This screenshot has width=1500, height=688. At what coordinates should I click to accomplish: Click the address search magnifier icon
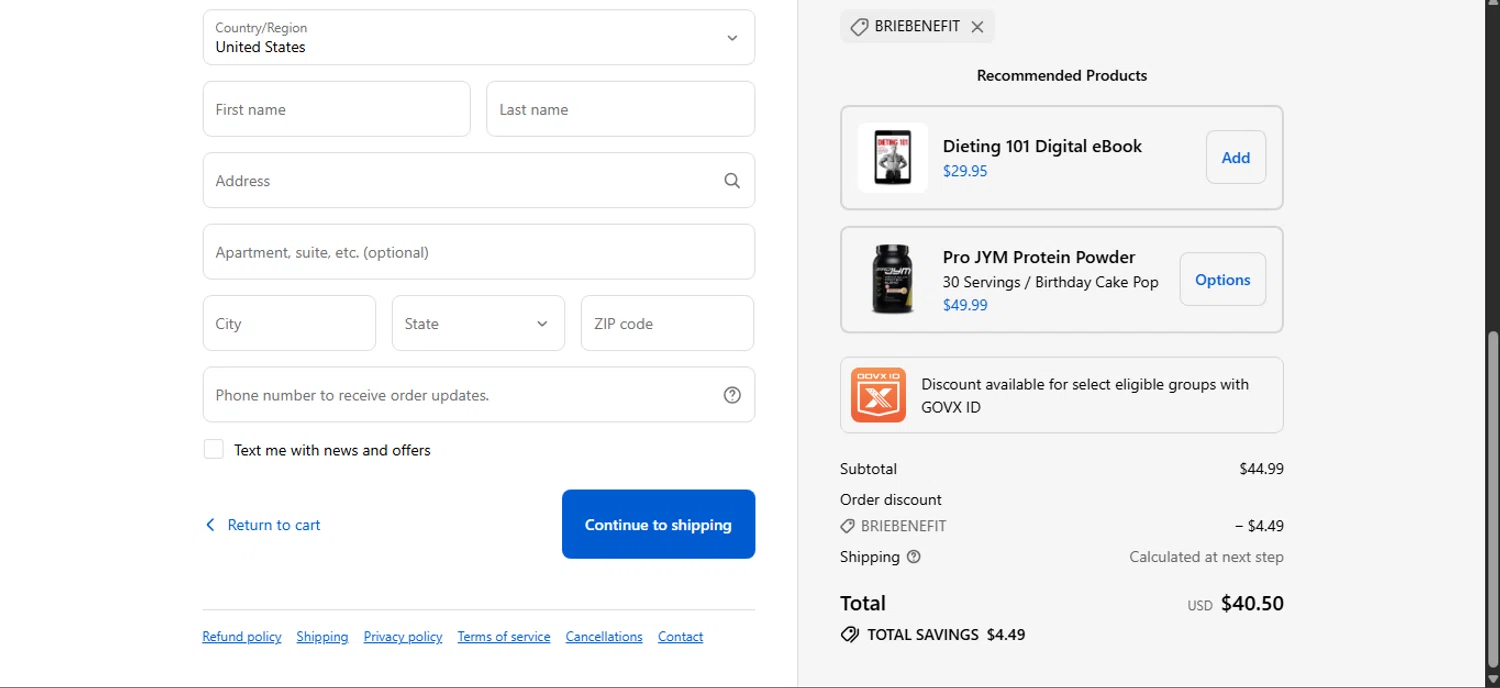tap(732, 181)
